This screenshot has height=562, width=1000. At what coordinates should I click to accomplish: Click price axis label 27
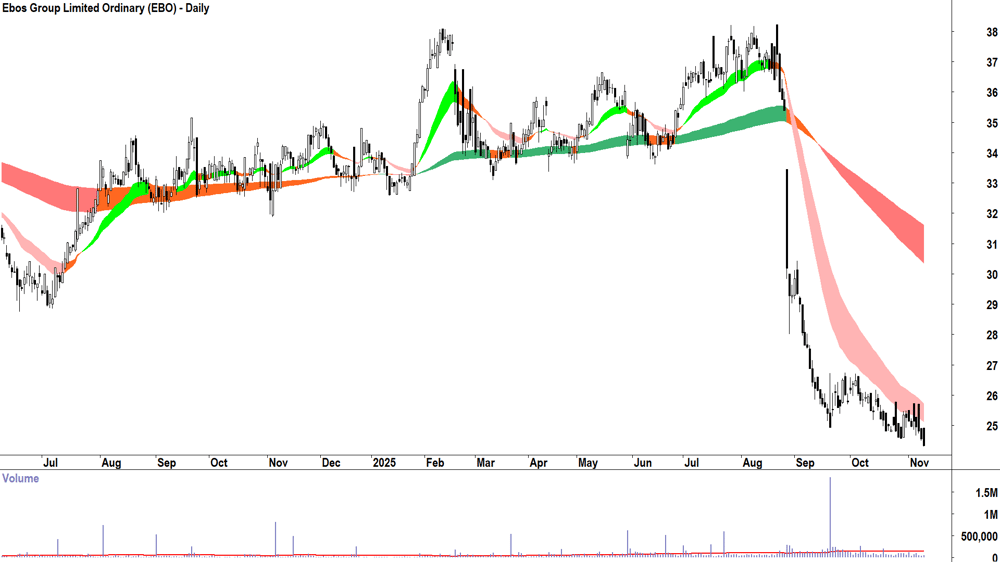coord(992,366)
